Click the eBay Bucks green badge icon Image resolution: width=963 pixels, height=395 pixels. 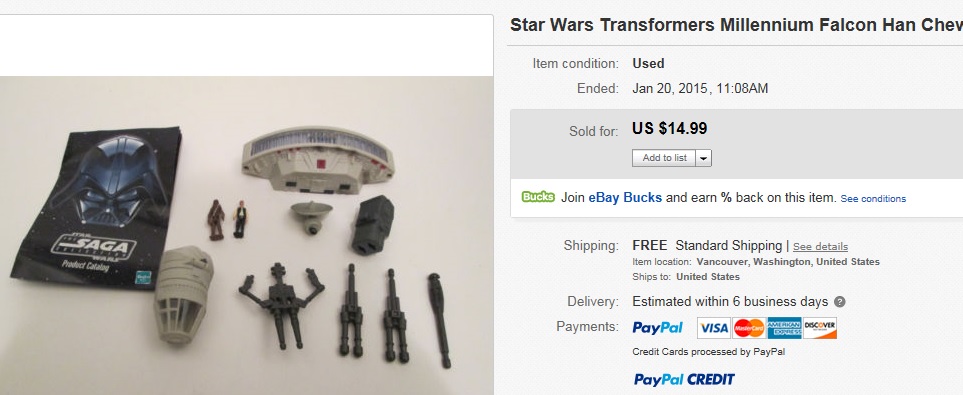(x=538, y=197)
